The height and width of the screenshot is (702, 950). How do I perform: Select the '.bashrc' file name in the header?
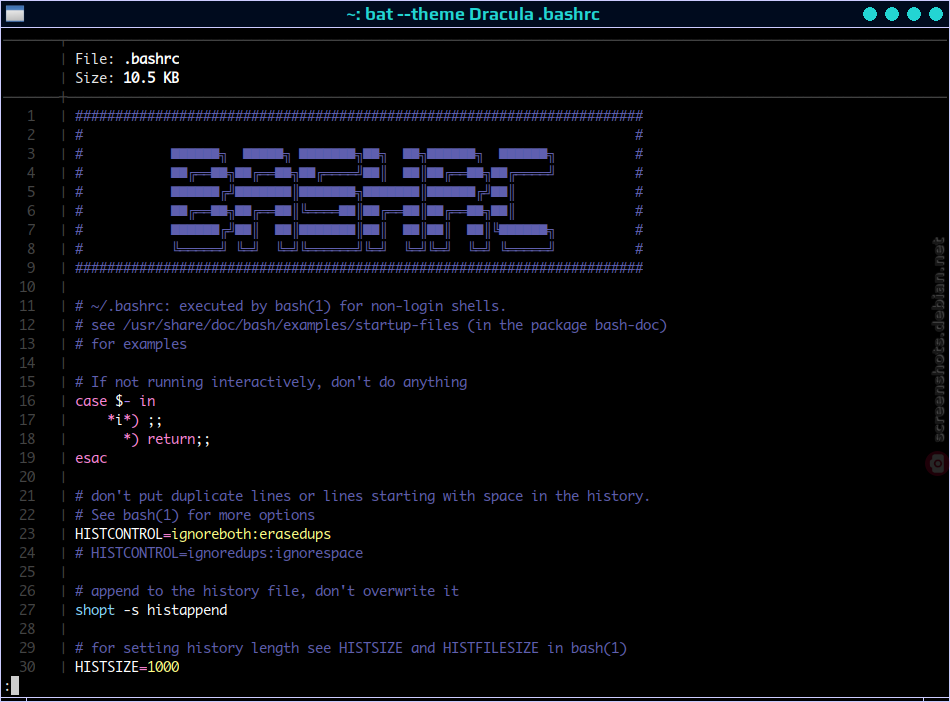(x=151, y=59)
